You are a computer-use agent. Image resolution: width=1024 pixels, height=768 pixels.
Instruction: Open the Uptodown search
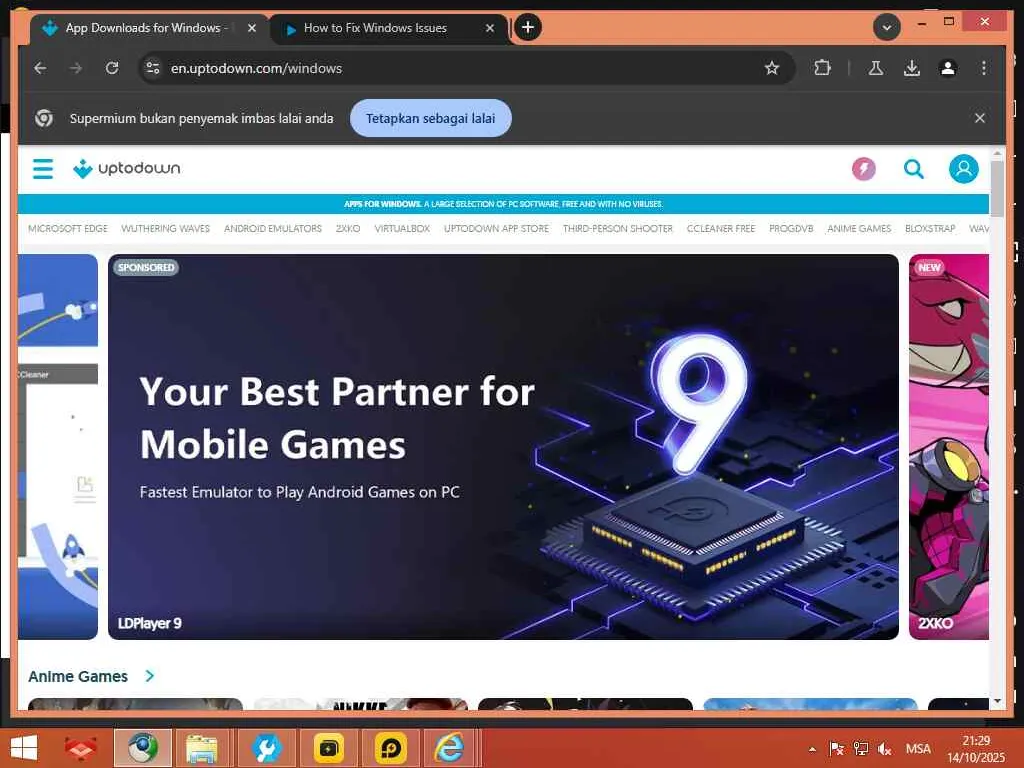pyautogui.click(x=914, y=169)
